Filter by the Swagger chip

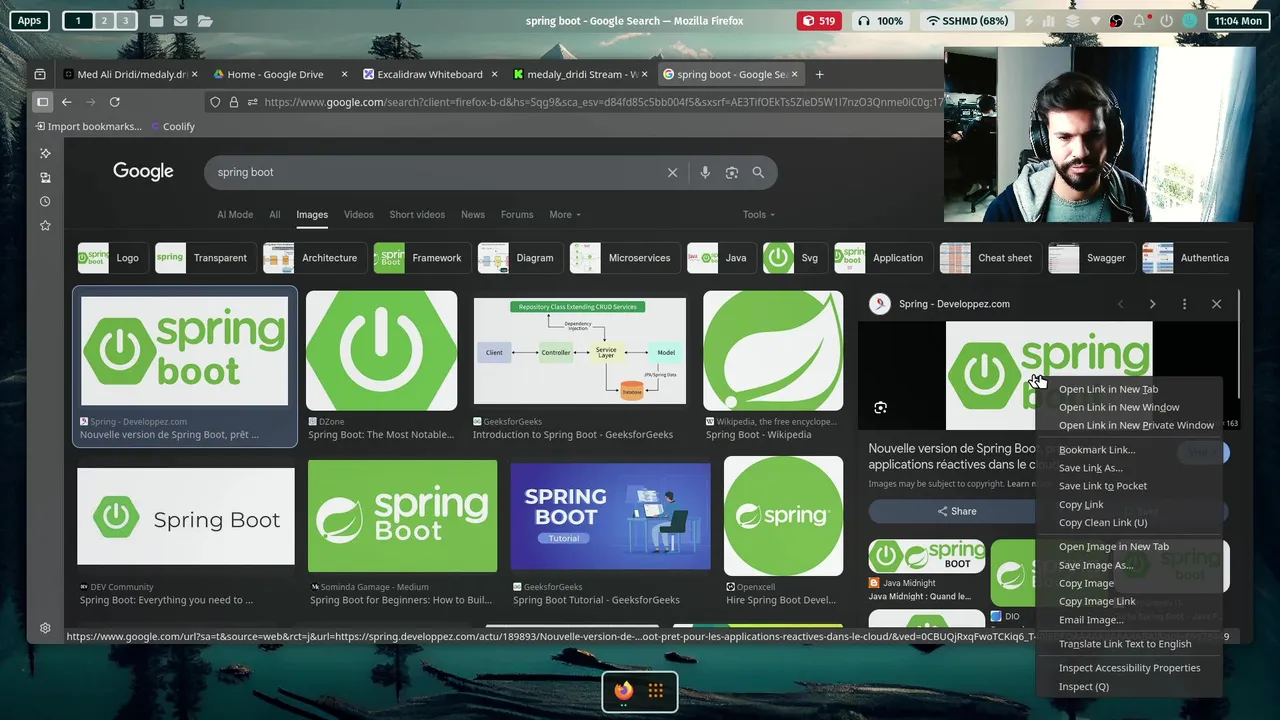tap(1091, 258)
